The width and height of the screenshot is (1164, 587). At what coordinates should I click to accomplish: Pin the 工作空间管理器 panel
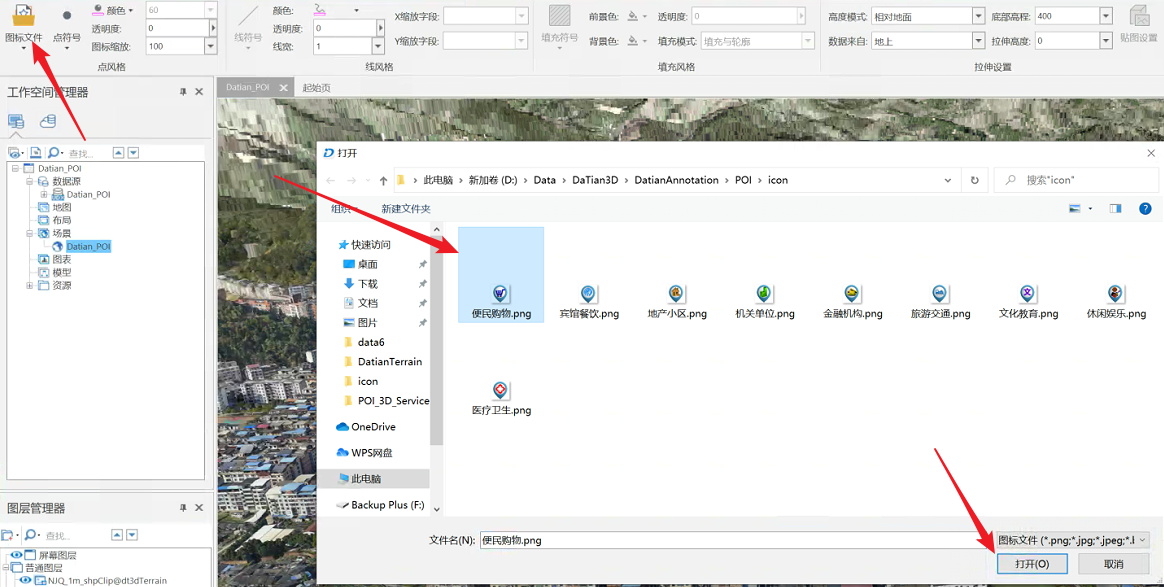(183, 92)
